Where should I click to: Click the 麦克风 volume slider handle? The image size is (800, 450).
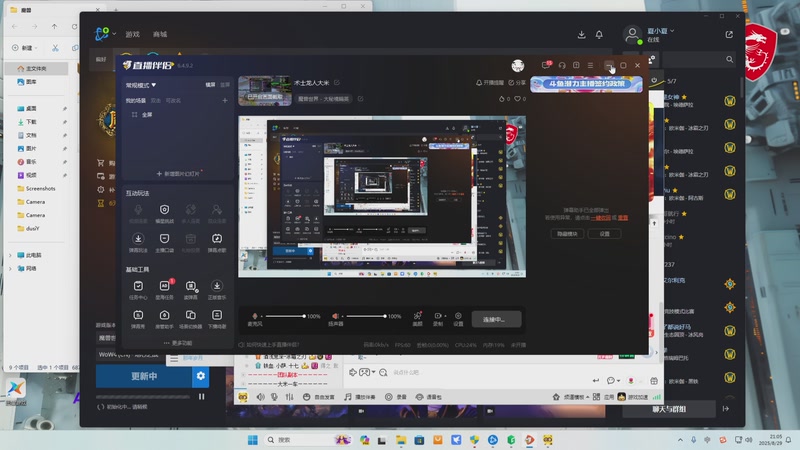point(304,316)
